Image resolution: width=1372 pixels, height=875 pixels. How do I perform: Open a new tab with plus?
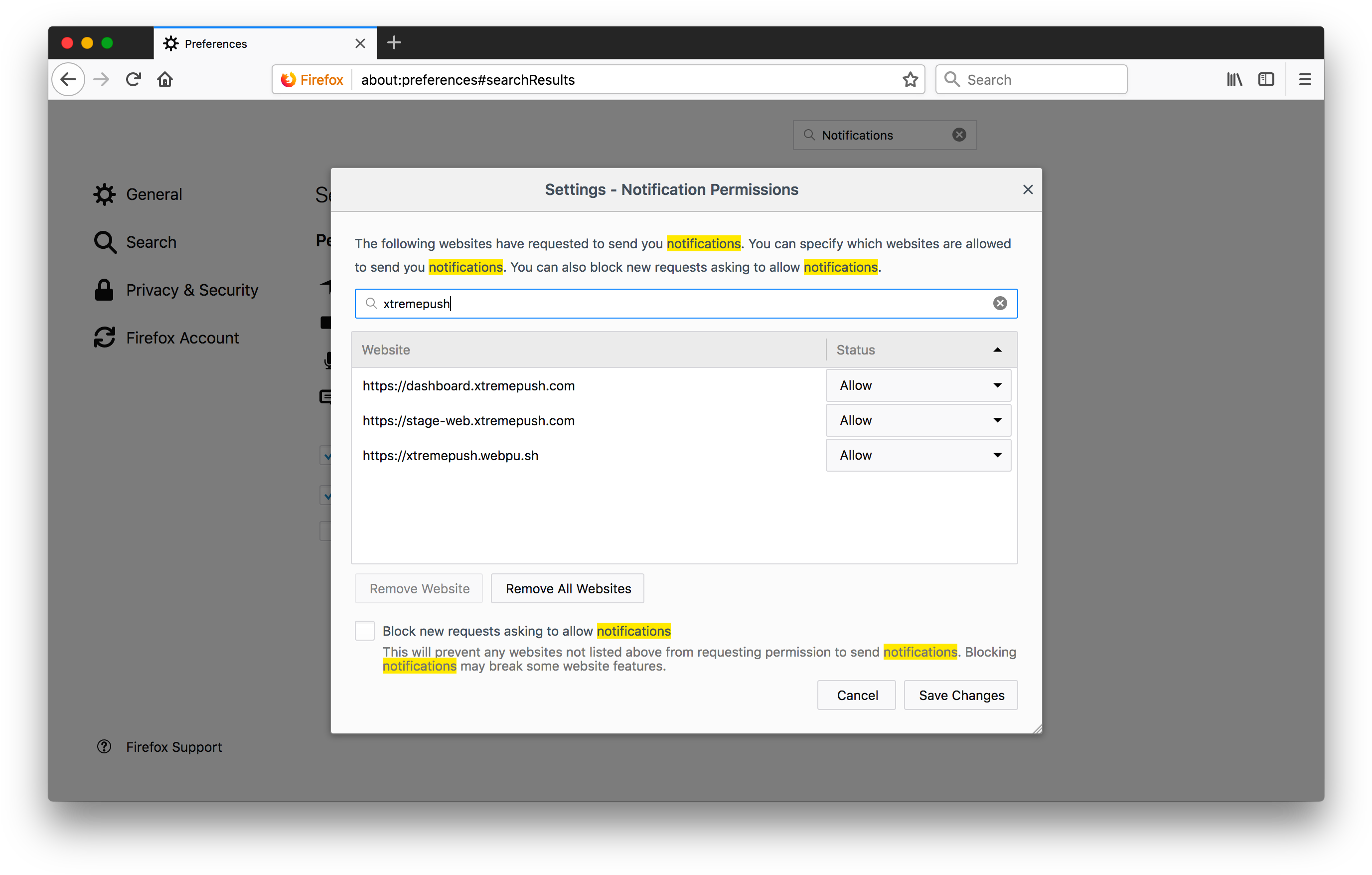pos(394,43)
